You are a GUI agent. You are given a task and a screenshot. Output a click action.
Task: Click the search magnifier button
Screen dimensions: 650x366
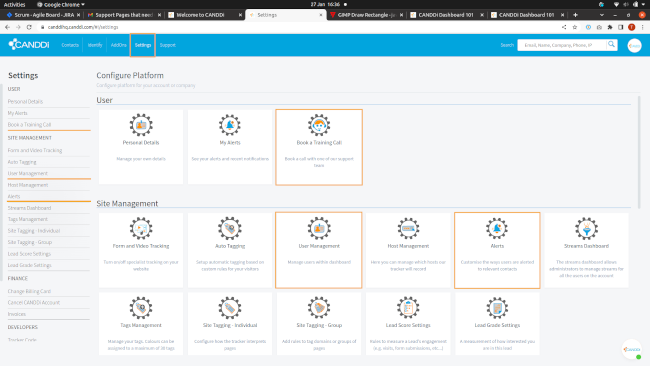click(x=611, y=45)
